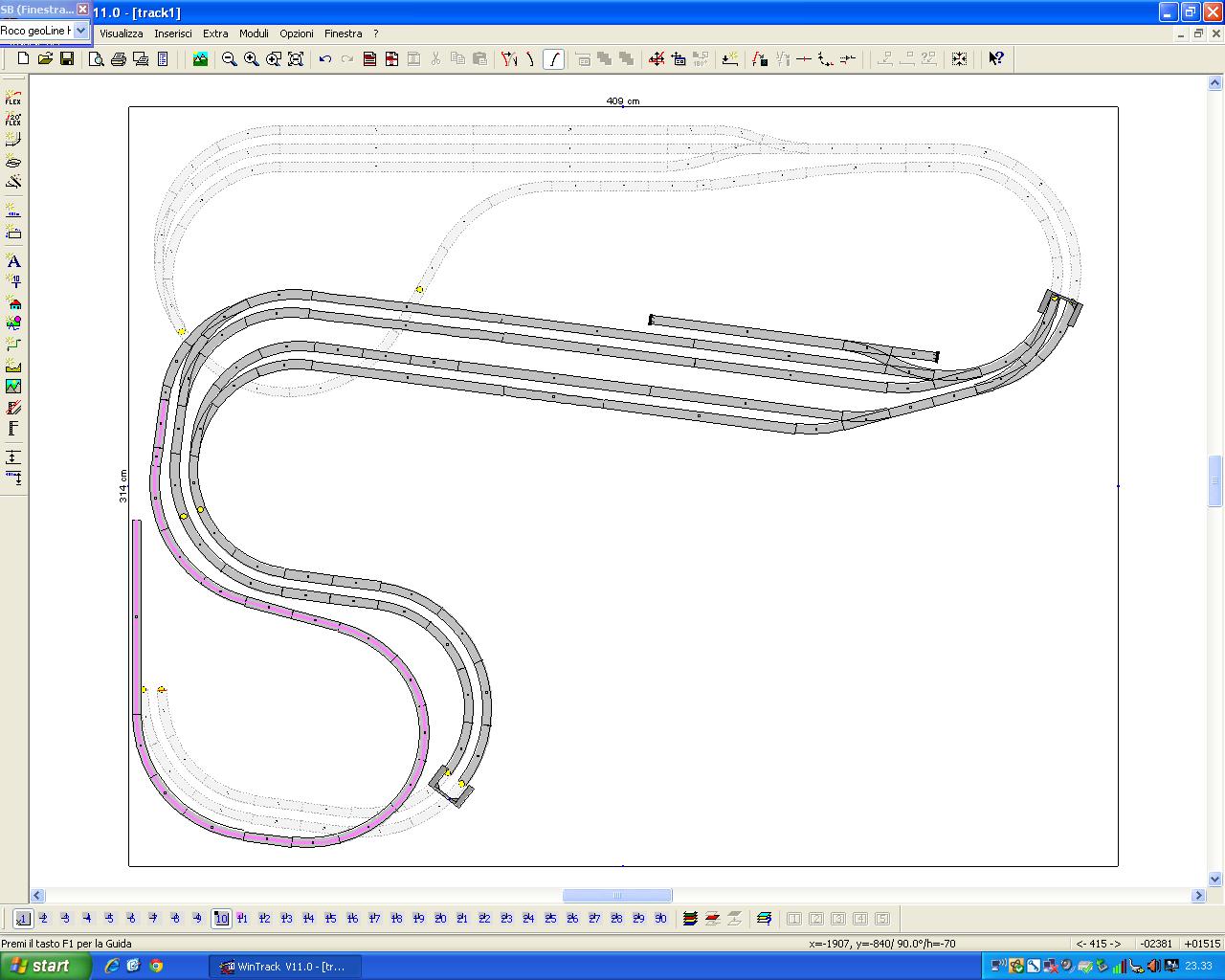Select active layer 10 button
The width and height of the screenshot is (1225, 980).
click(x=221, y=919)
